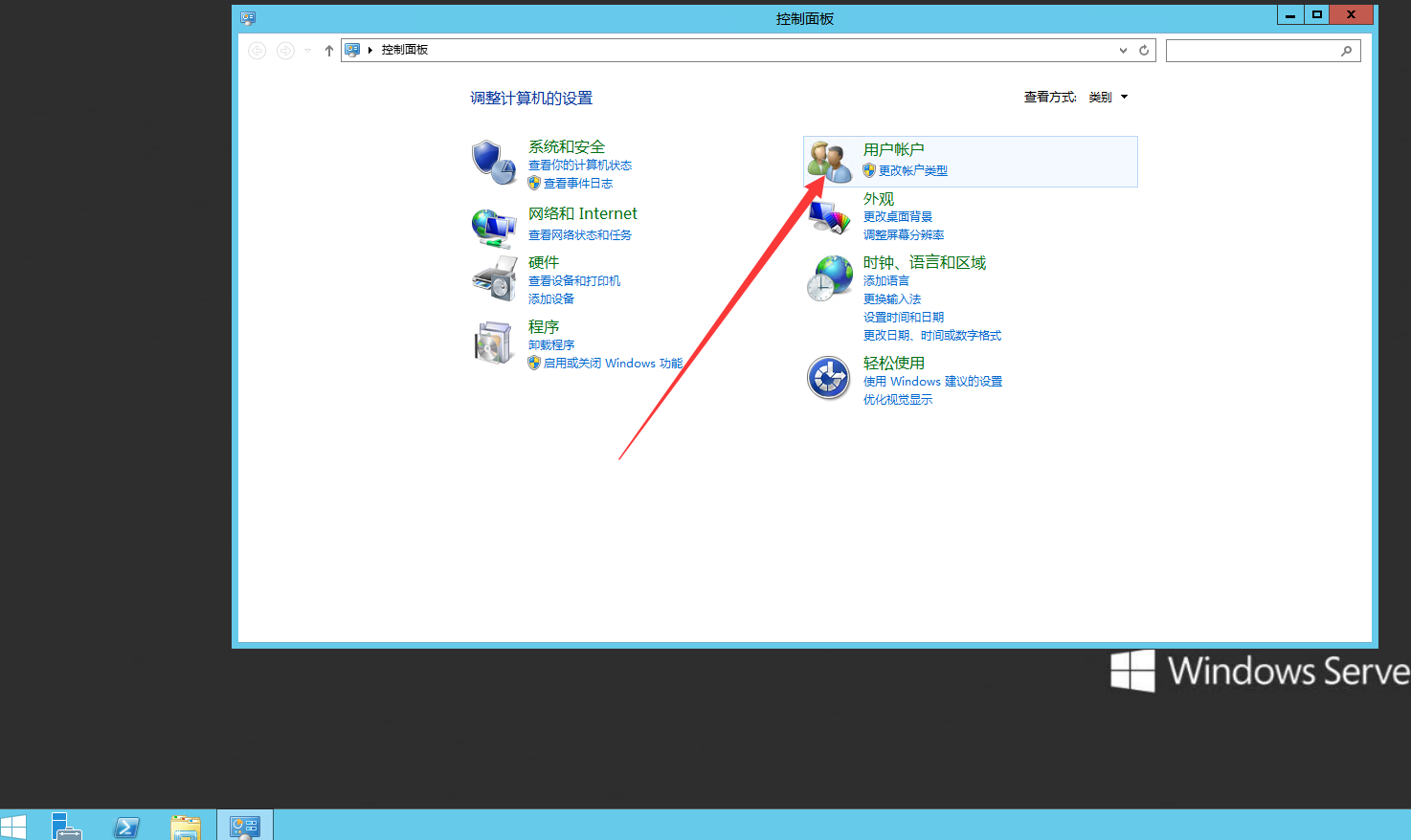Launch PowerShell from the taskbar
1411x840 pixels.
pyautogui.click(x=126, y=827)
